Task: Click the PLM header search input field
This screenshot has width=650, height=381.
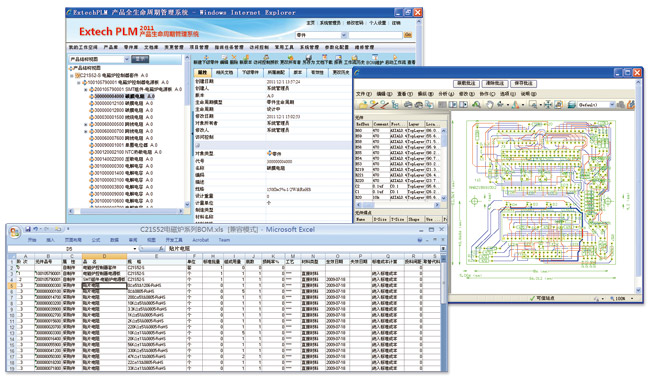Action: click(375, 35)
